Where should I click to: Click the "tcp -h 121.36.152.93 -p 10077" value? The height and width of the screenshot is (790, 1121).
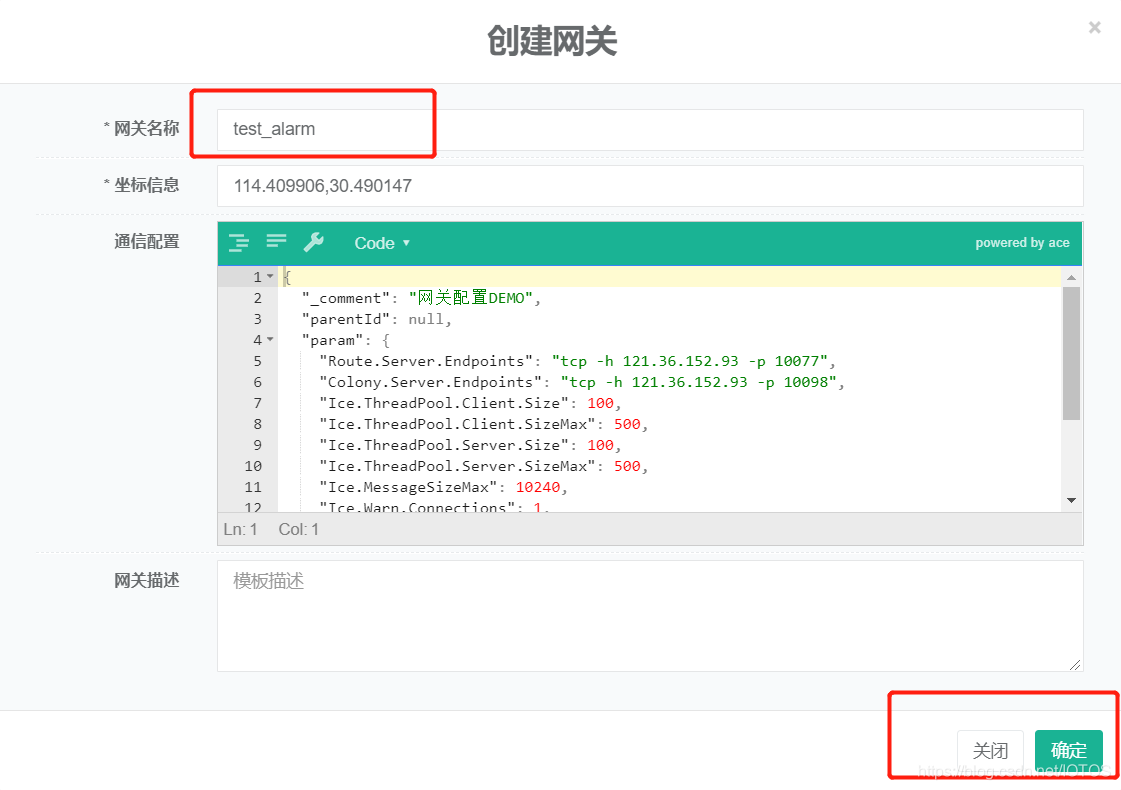click(x=690, y=361)
